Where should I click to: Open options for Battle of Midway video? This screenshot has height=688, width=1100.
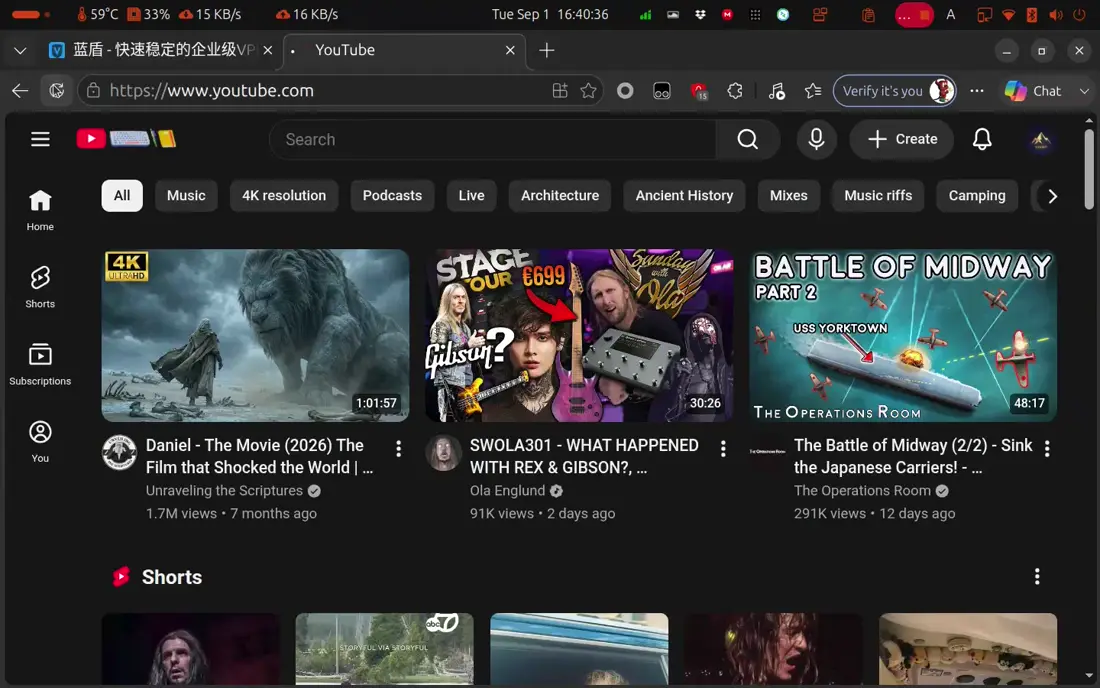[x=1047, y=449]
